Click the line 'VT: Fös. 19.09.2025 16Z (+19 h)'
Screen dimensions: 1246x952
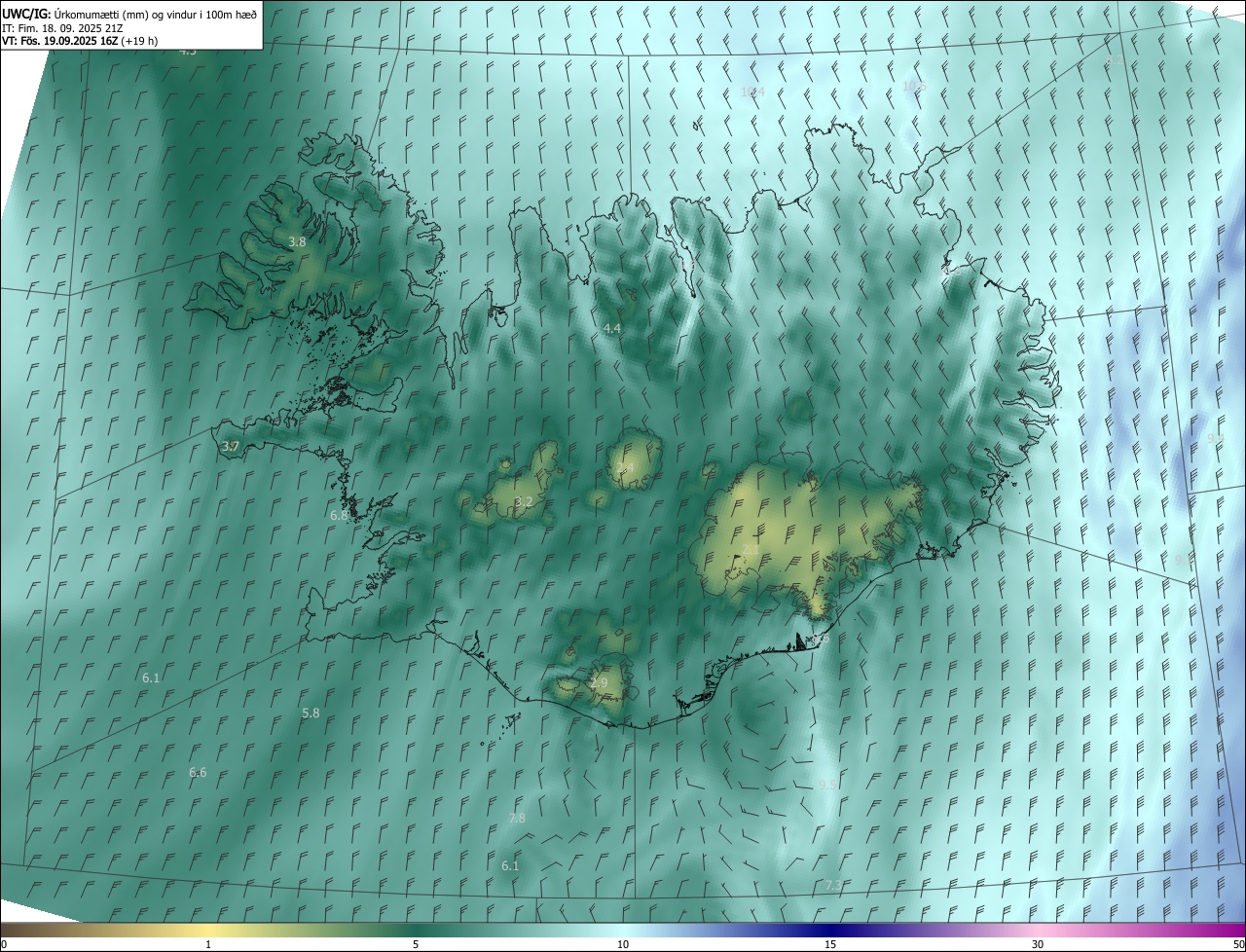(x=80, y=42)
